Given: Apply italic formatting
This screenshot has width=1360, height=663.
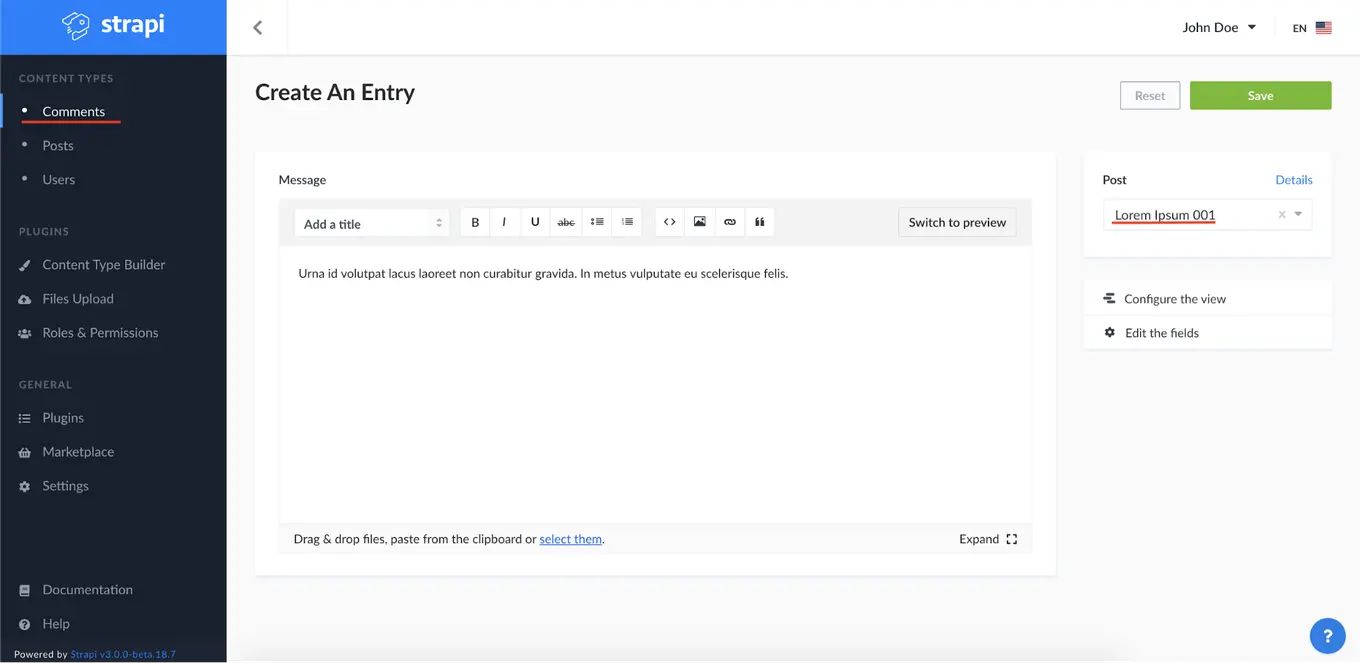Looking at the screenshot, I should 505,221.
